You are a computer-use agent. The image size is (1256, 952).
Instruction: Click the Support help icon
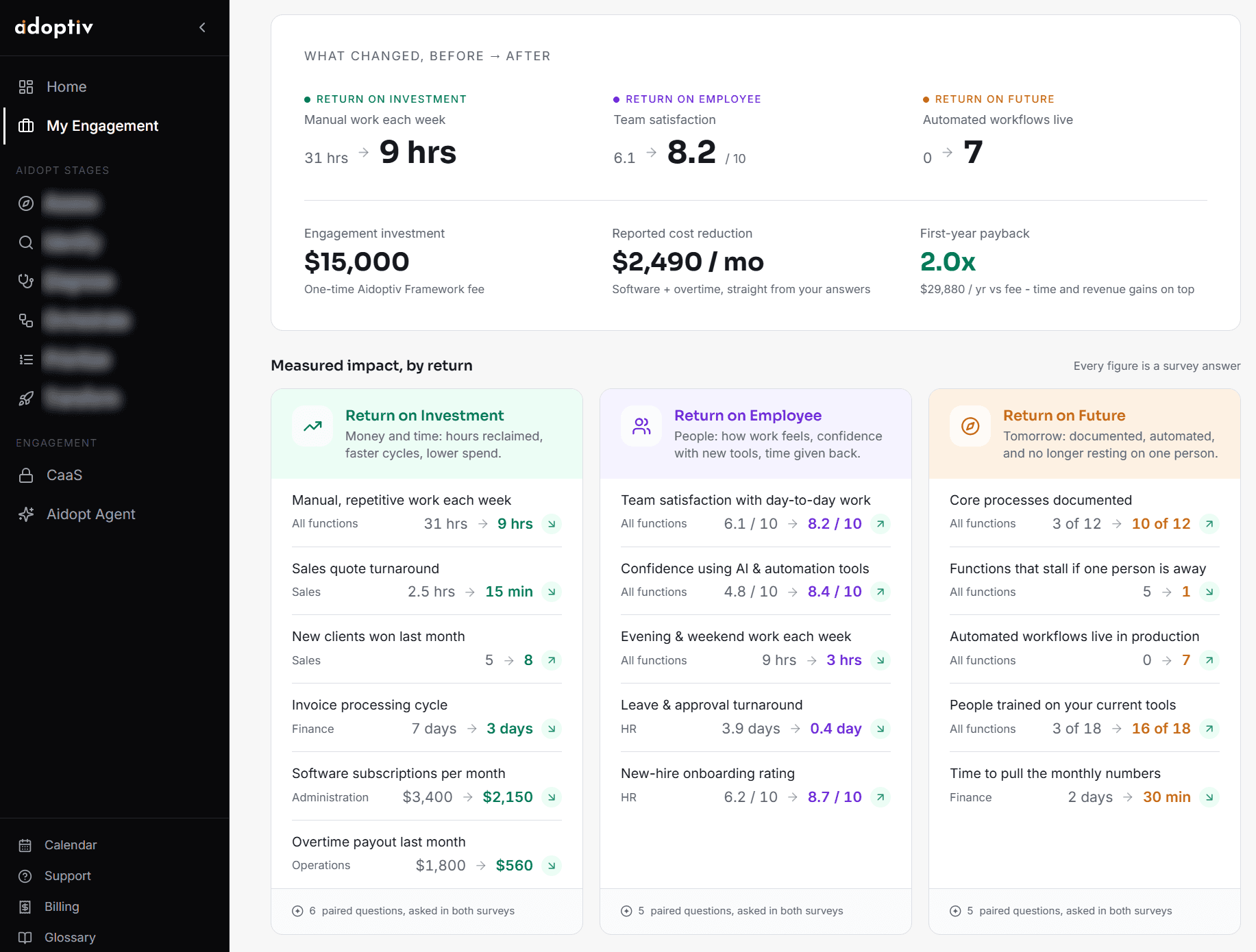(x=25, y=876)
